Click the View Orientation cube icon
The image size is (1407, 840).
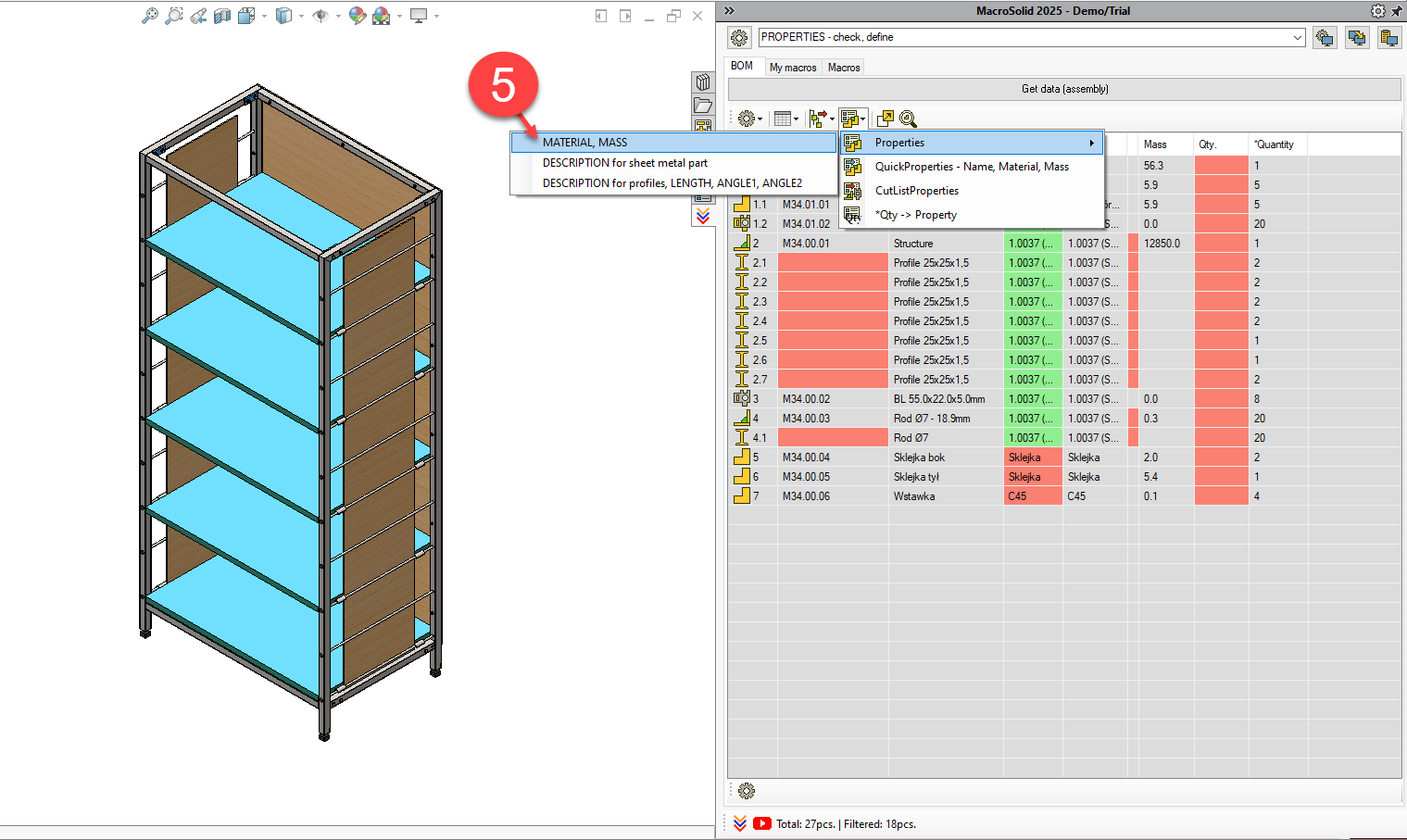pyautogui.click(x=245, y=16)
